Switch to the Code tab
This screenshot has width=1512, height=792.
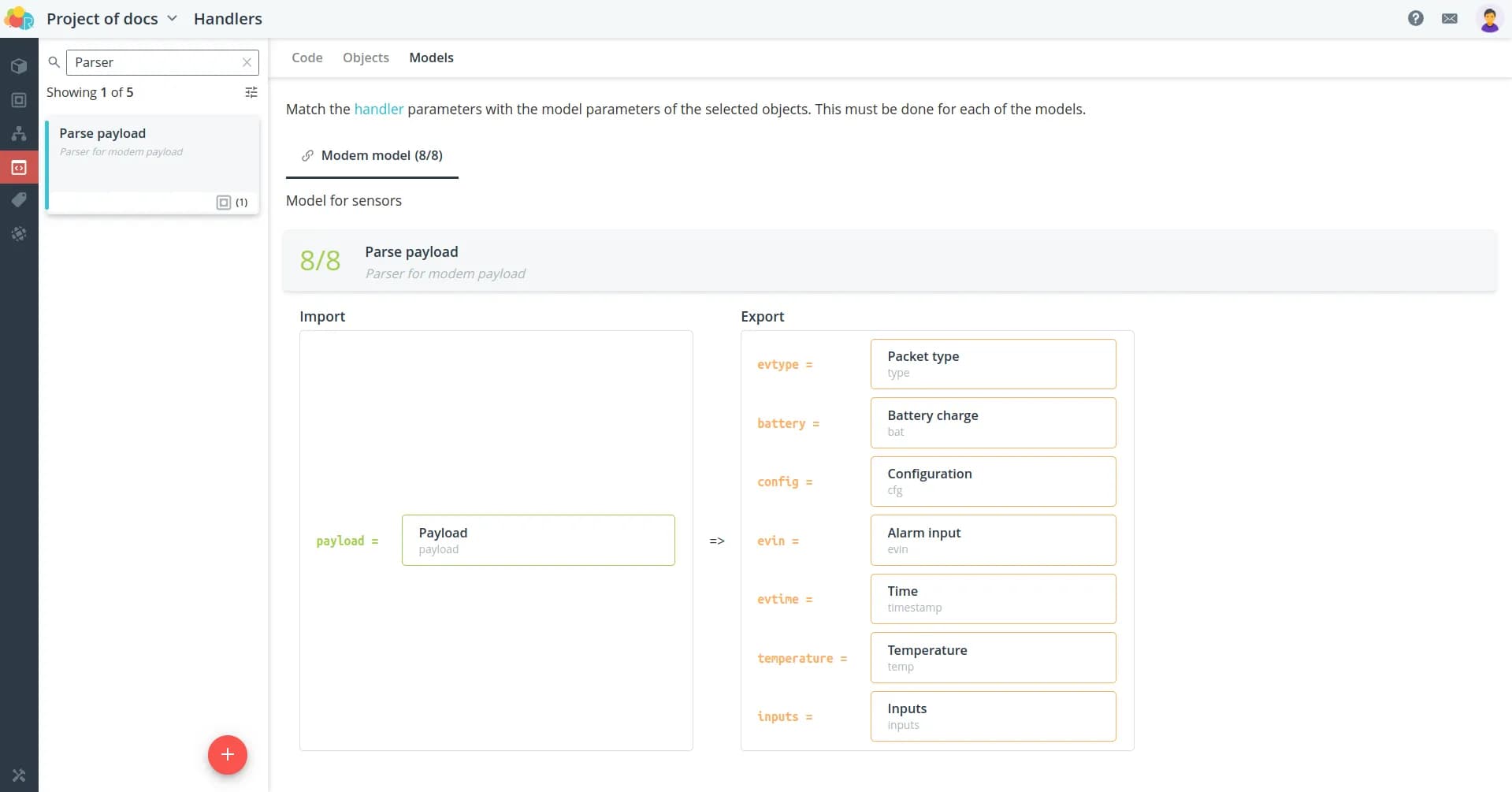[306, 58]
